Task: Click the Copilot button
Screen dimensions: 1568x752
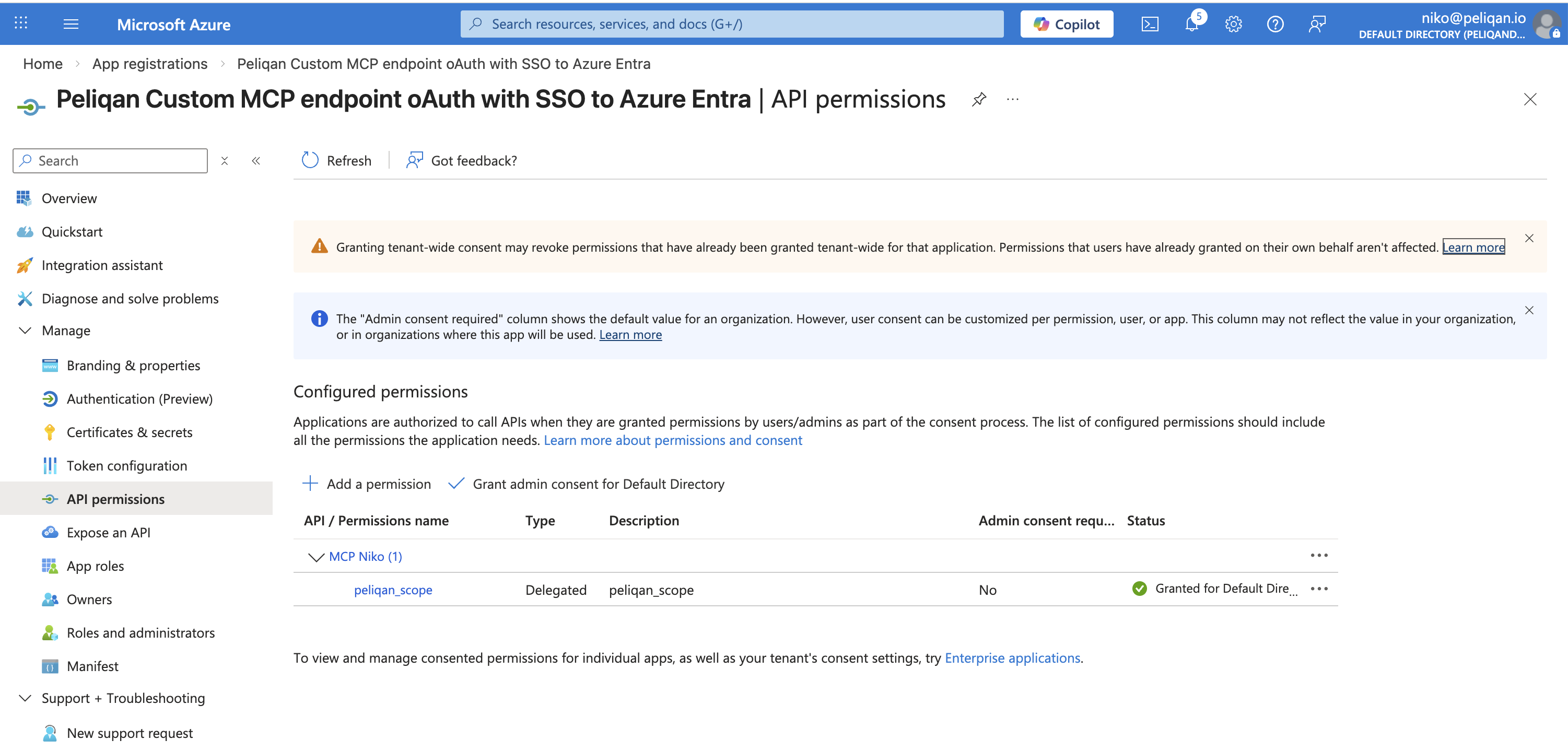Action: click(1067, 25)
